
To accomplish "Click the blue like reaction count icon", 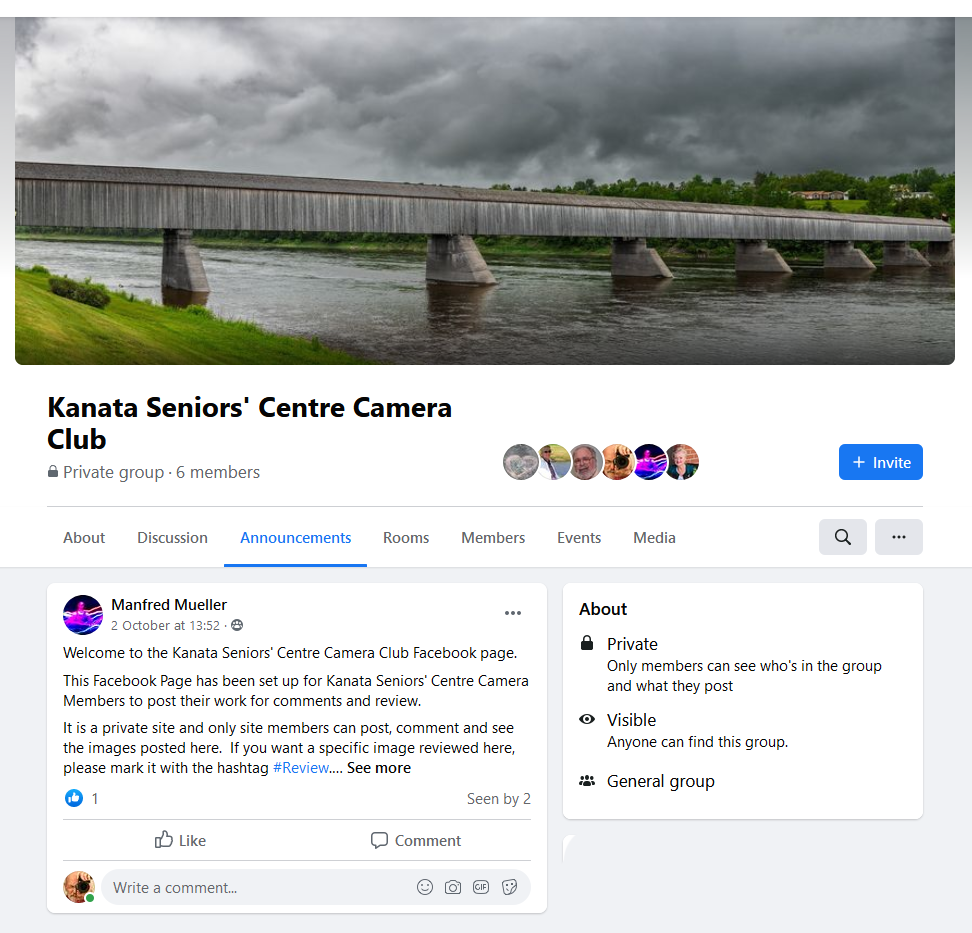I will click(x=74, y=798).
